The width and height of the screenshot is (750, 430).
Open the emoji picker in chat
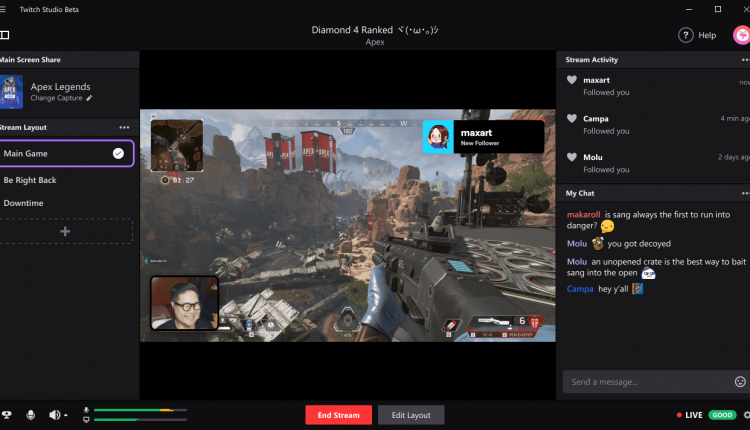click(x=740, y=381)
